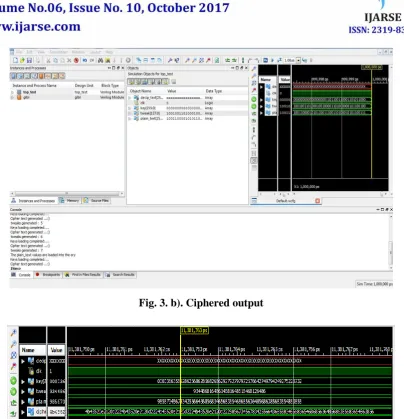This screenshot has height=419, width=404.
Task: Open the Find in Files Results tab
Action: click(83, 275)
